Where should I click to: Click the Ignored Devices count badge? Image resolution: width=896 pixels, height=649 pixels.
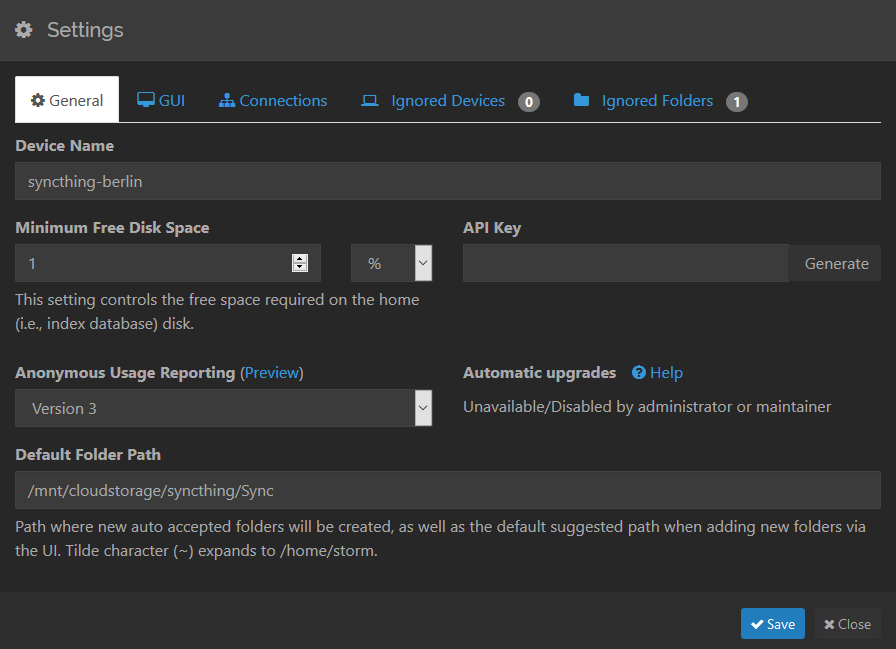(529, 102)
